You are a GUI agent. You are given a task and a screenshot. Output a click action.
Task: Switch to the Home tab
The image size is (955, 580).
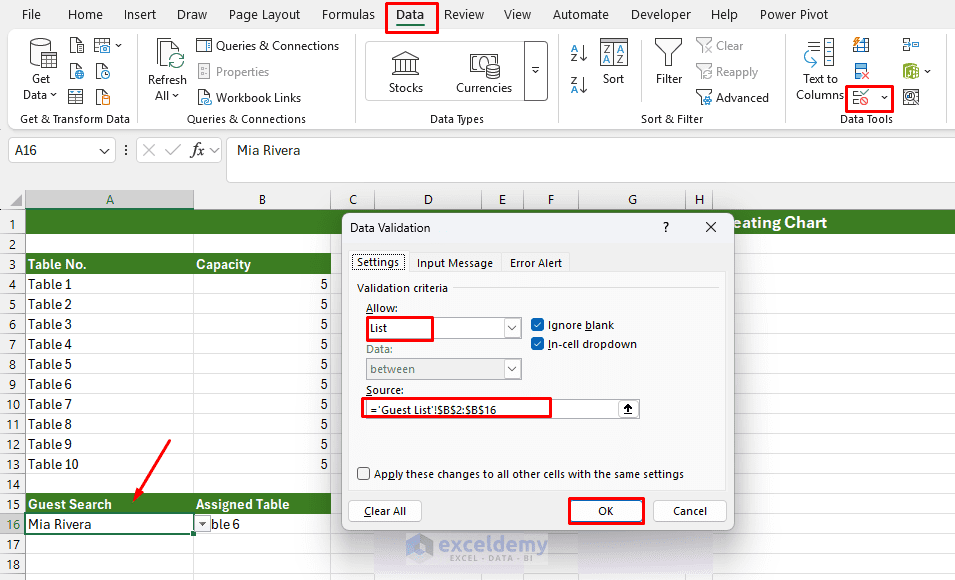pos(85,15)
